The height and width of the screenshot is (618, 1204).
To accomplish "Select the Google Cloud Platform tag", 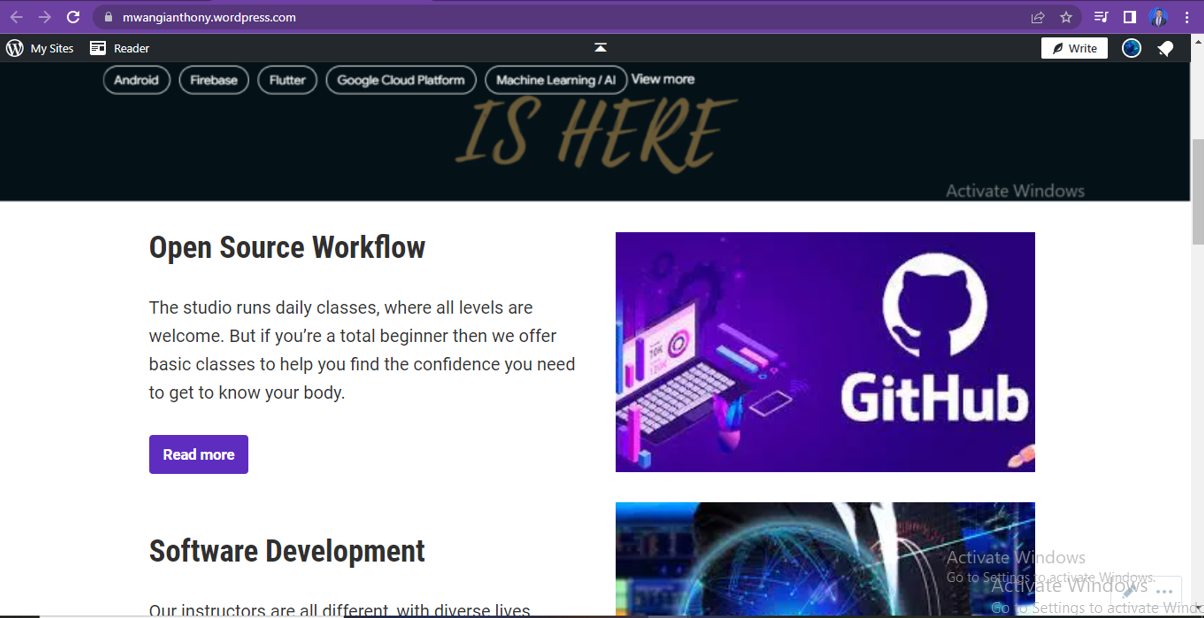I will coord(401,80).
